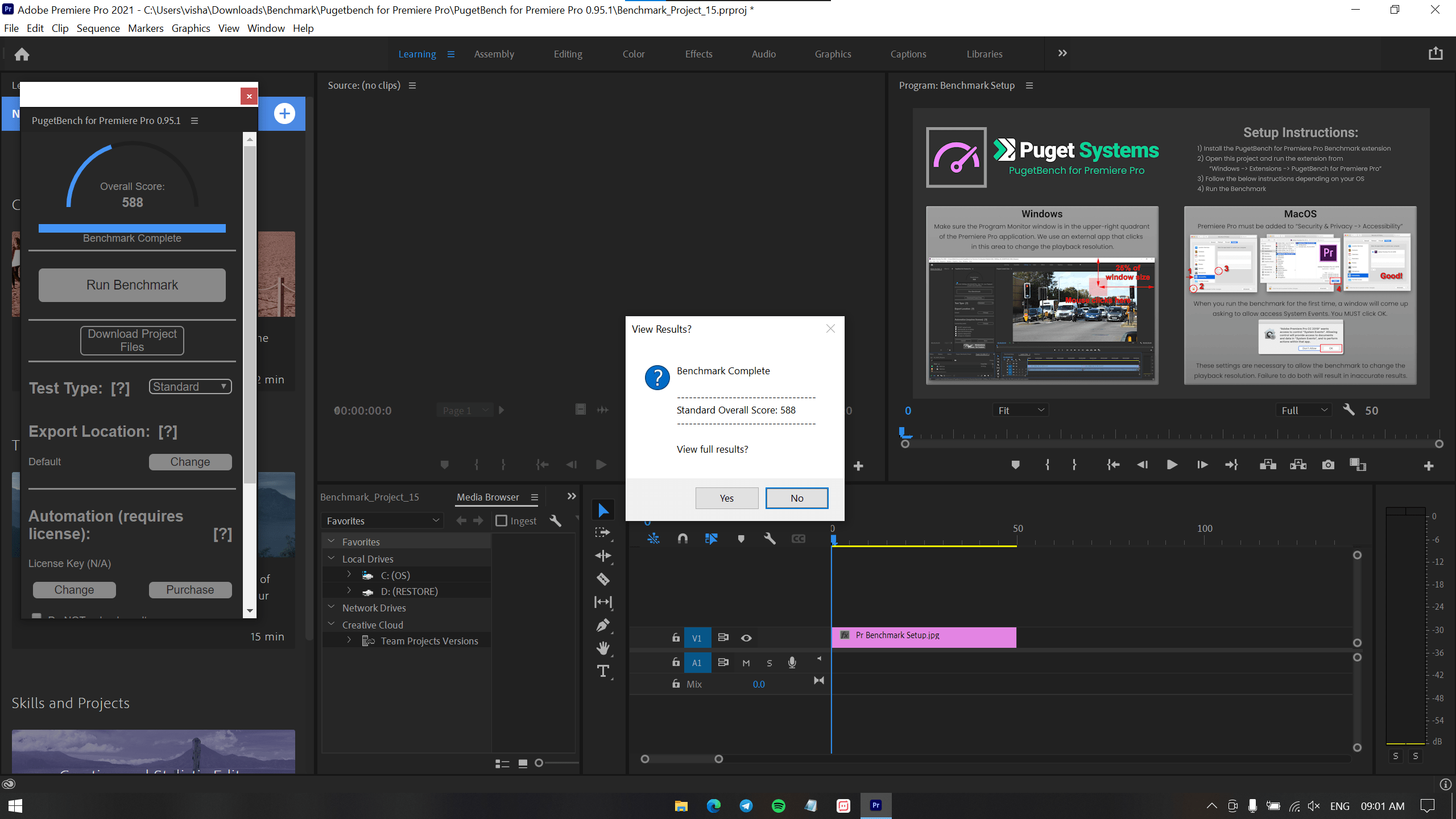Click the Ripple Edit tool
Viewport: 1456px width, 819px height.
coord(603,556)
